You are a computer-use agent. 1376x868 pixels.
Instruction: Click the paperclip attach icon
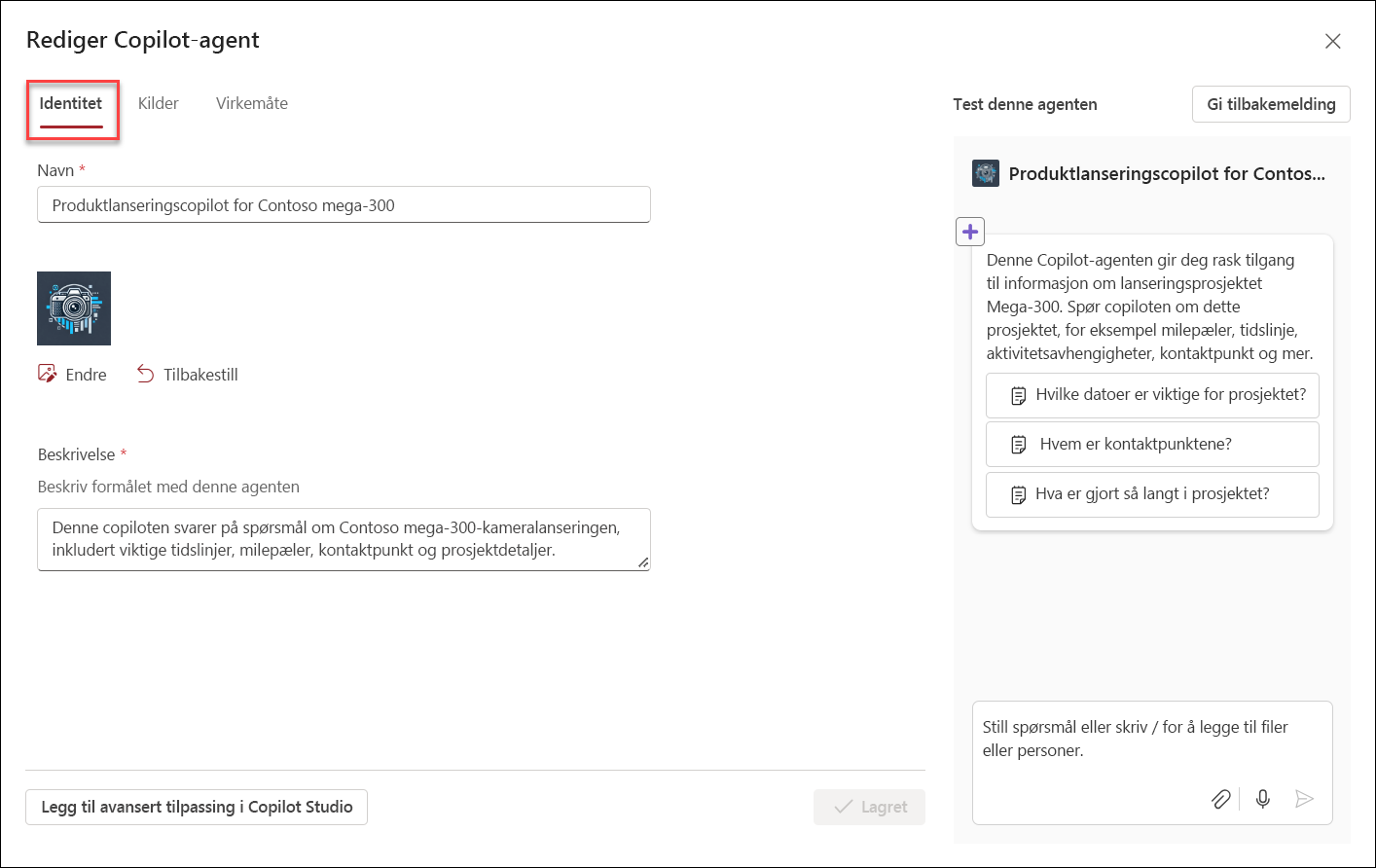click(x=1220, y=799)
